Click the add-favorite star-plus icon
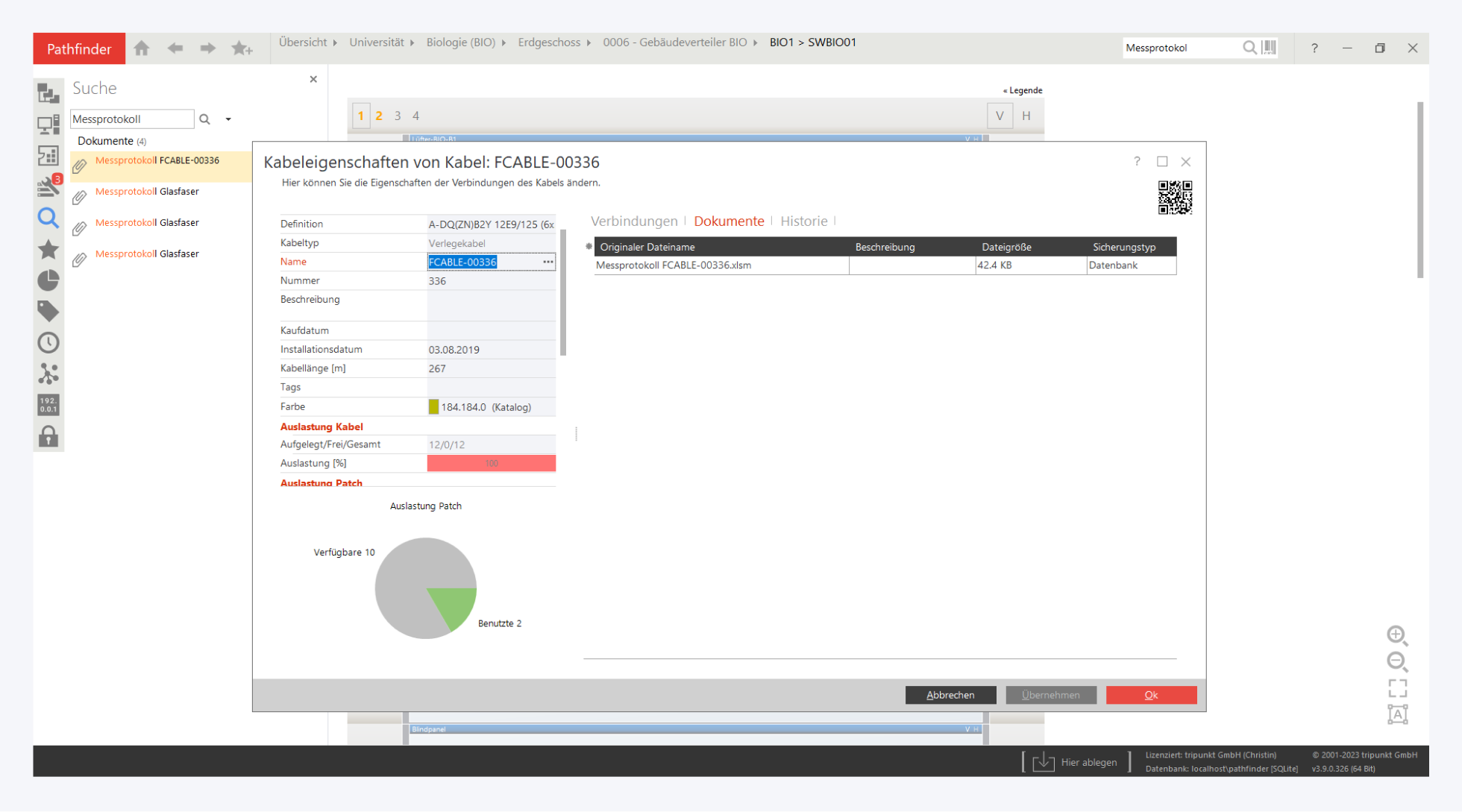The width and height of the screenshot is (1462, 812). pyautogui.click(x=242, y=48)
